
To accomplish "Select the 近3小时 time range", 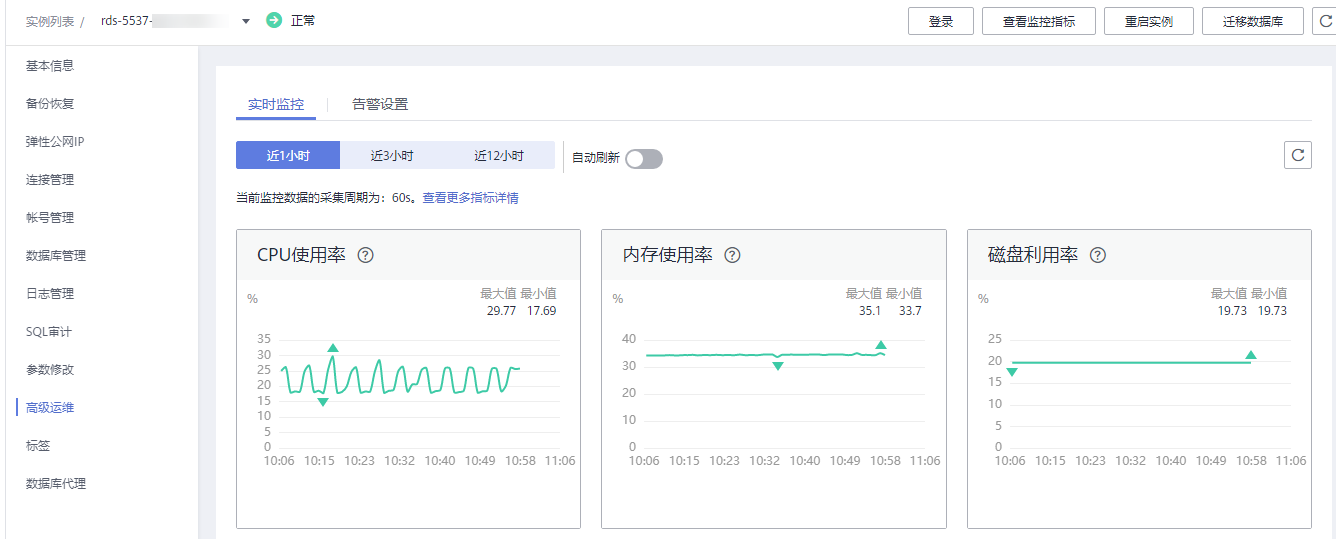I will 392,156.
